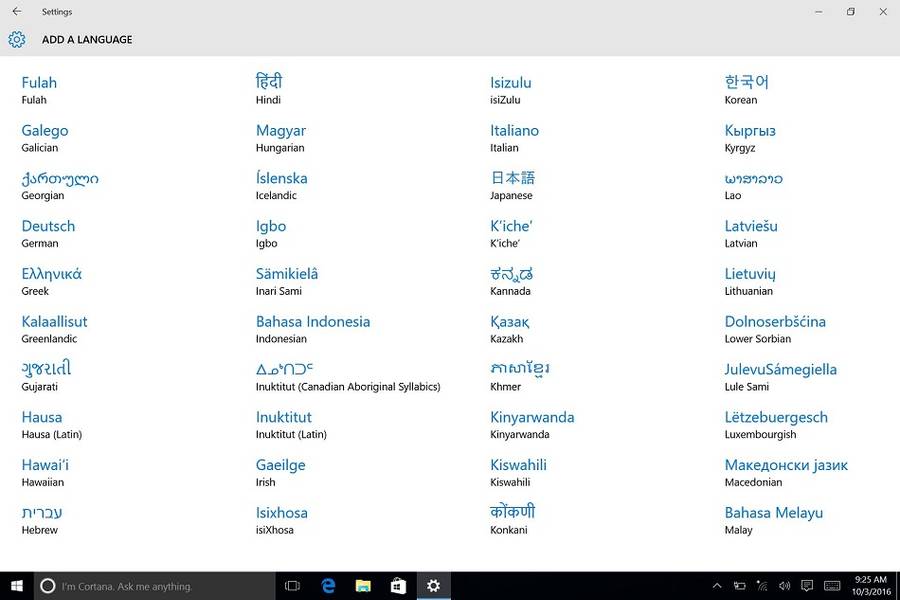Choose Italiano from the language list
The height and width of the screenshot is (600, 900).
tap(514, 131)
